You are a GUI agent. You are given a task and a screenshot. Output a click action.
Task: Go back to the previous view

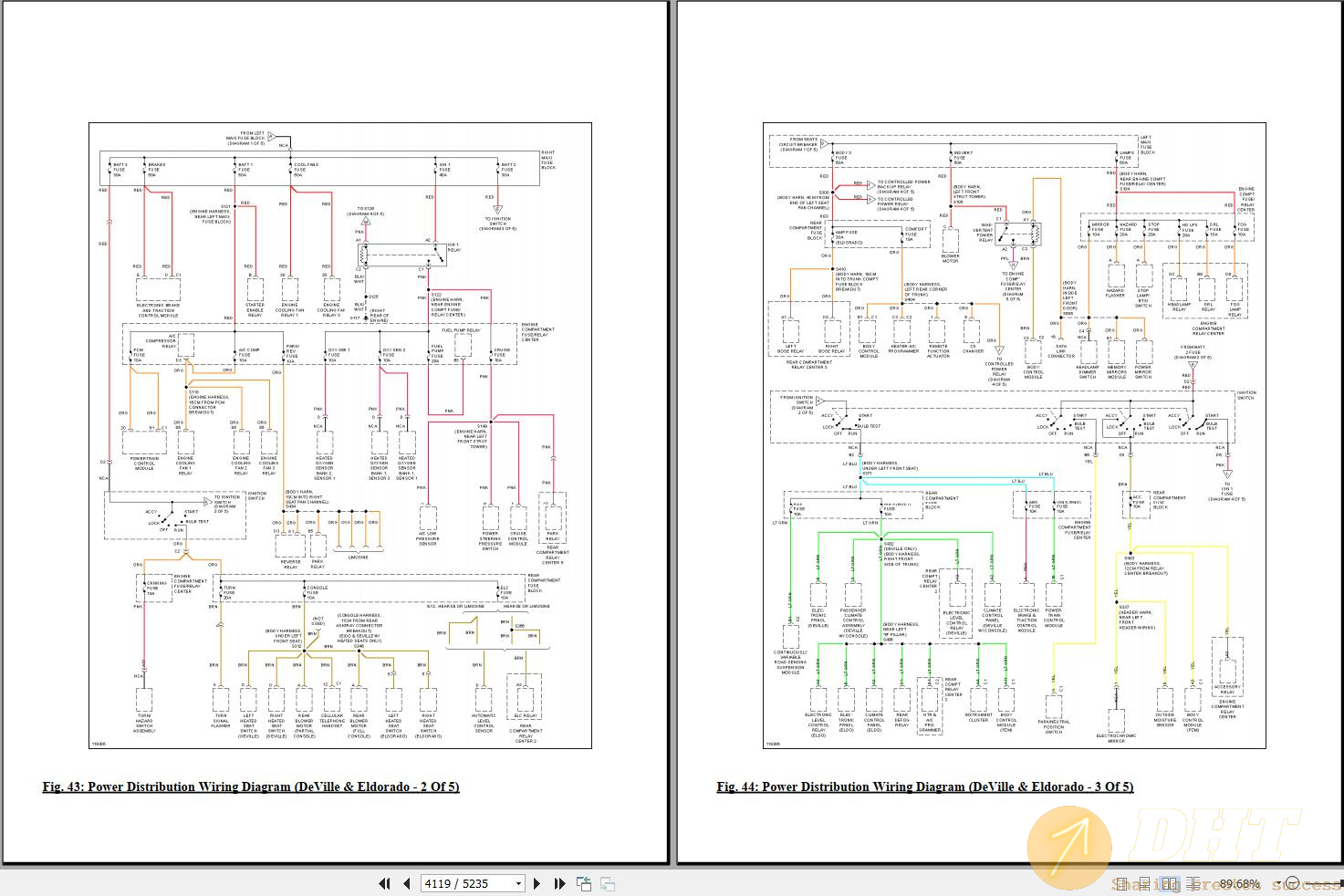coord(584,883)
